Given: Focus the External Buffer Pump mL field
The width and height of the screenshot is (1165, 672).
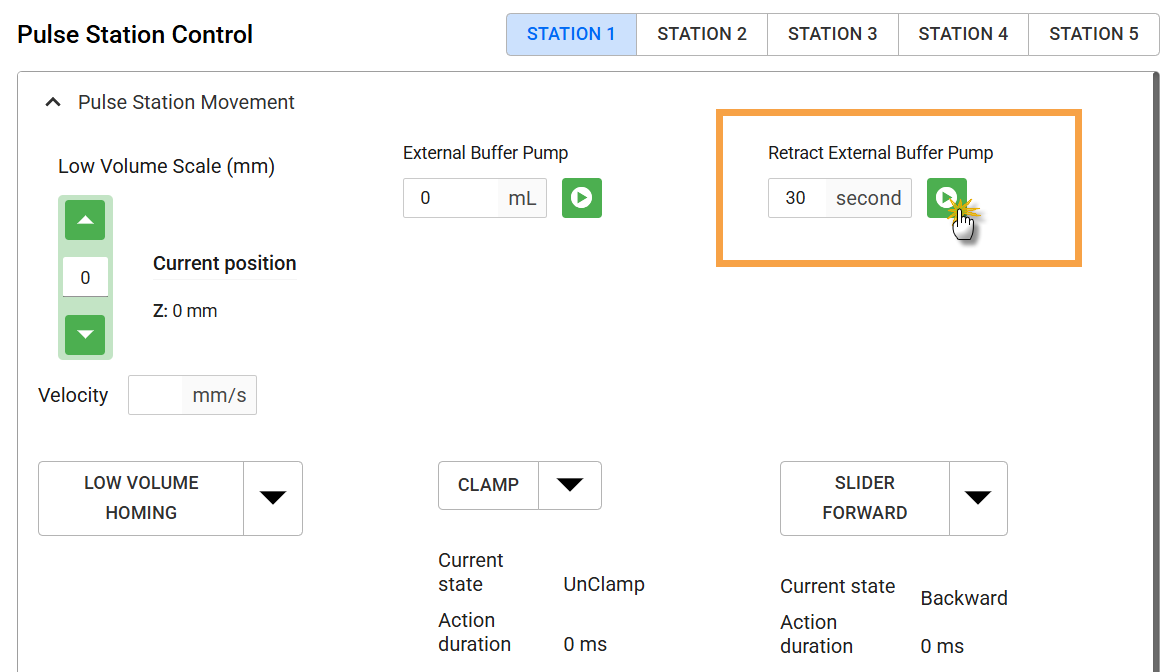Looking at the screenshot, I should pyautogui.click(x=451, y=198).
